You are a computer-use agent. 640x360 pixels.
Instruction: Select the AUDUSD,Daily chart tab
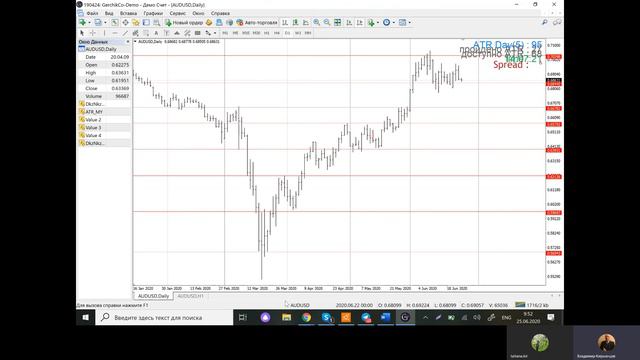tap(153, 296)
